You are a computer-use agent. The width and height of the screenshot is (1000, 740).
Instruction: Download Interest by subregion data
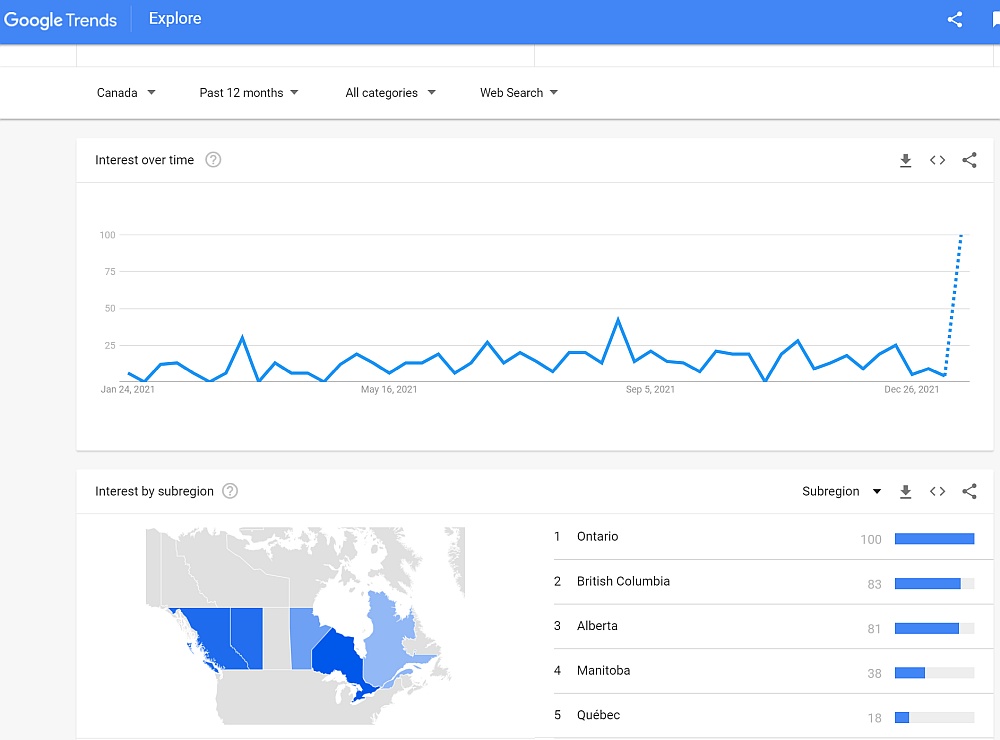[x=906, y=491]
